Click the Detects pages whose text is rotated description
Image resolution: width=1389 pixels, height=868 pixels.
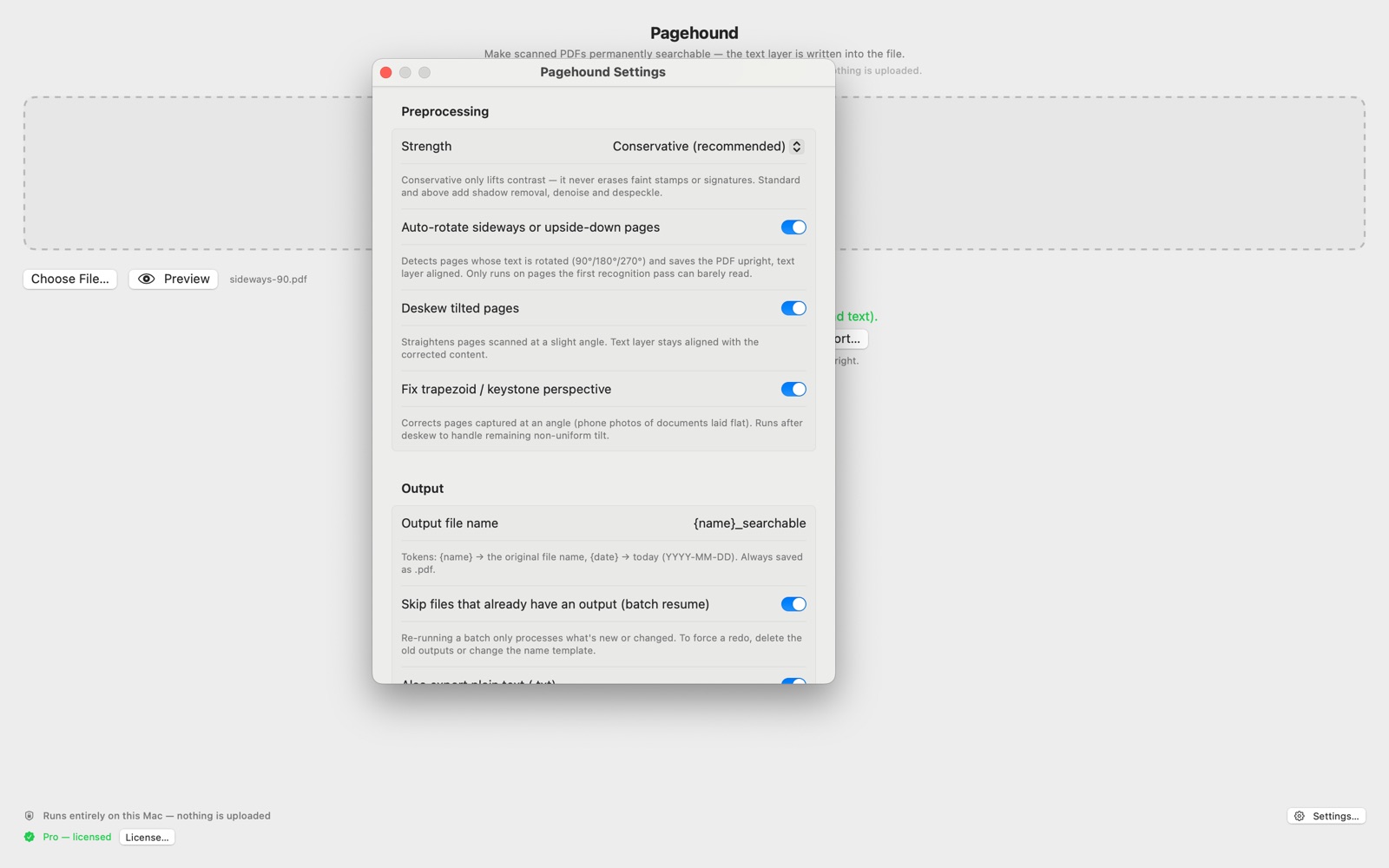point(597,267)
